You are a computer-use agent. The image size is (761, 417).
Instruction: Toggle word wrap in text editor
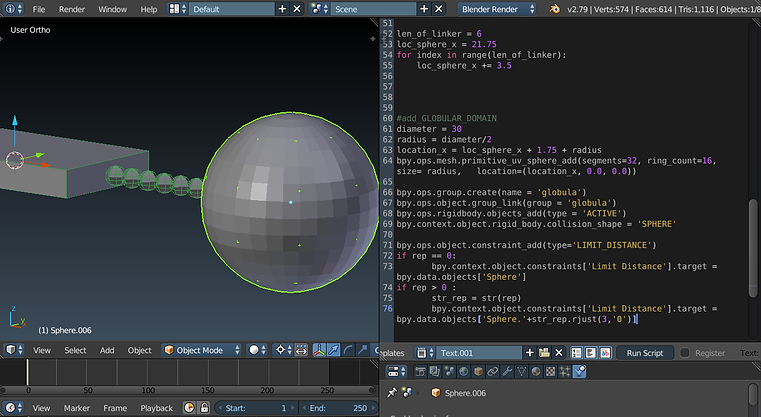[x=591, y=353]
